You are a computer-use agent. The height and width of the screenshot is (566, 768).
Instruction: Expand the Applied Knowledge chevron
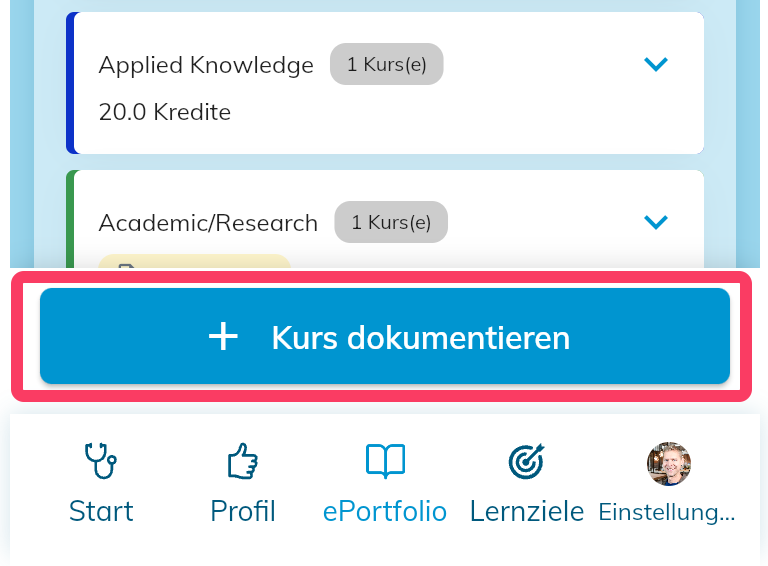click(656, 64)
